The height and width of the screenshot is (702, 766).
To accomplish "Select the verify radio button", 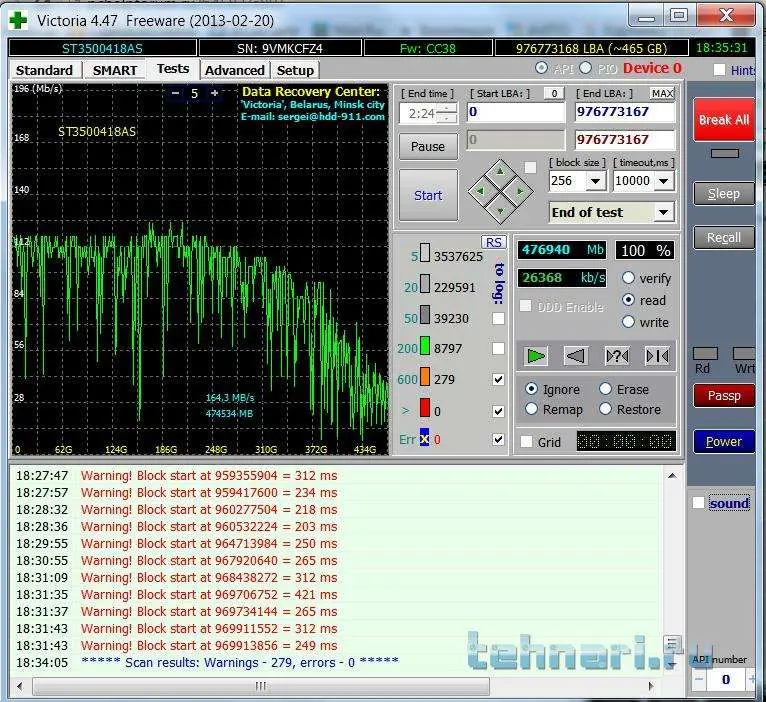I will (x=629, y=278).
